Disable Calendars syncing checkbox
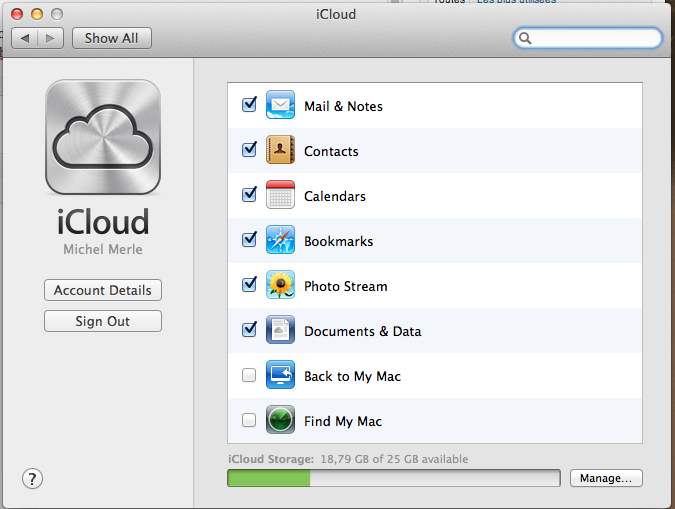 tap(249, 195)
